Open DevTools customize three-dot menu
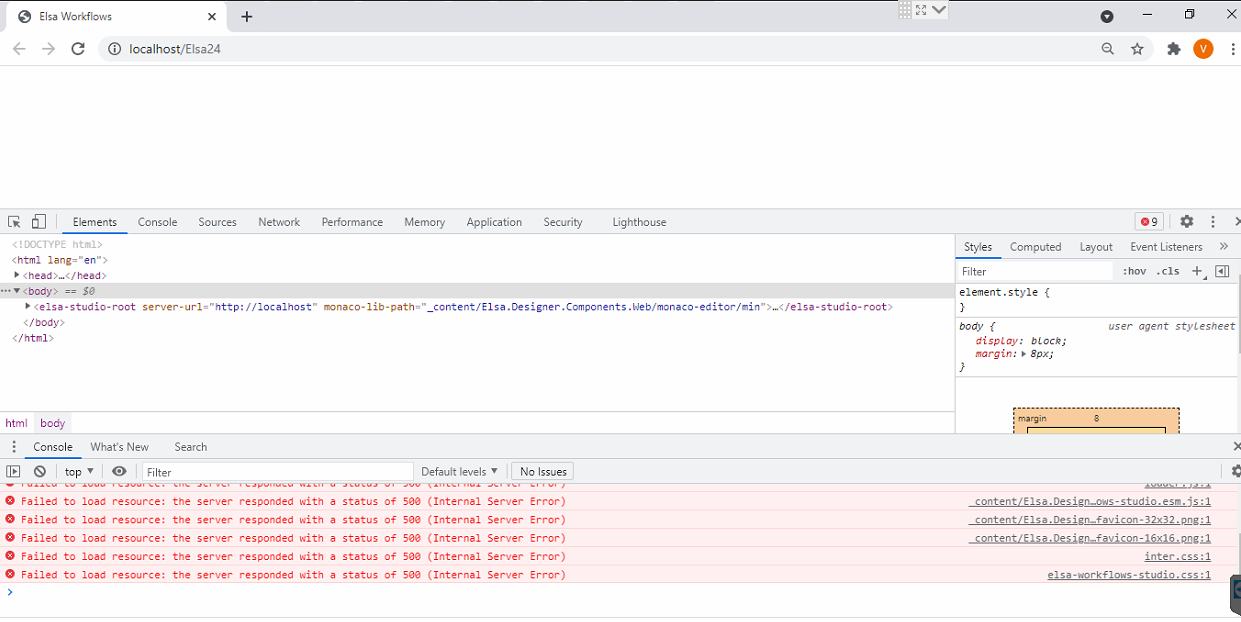 pyautogui.click(x=1213, y=222)
